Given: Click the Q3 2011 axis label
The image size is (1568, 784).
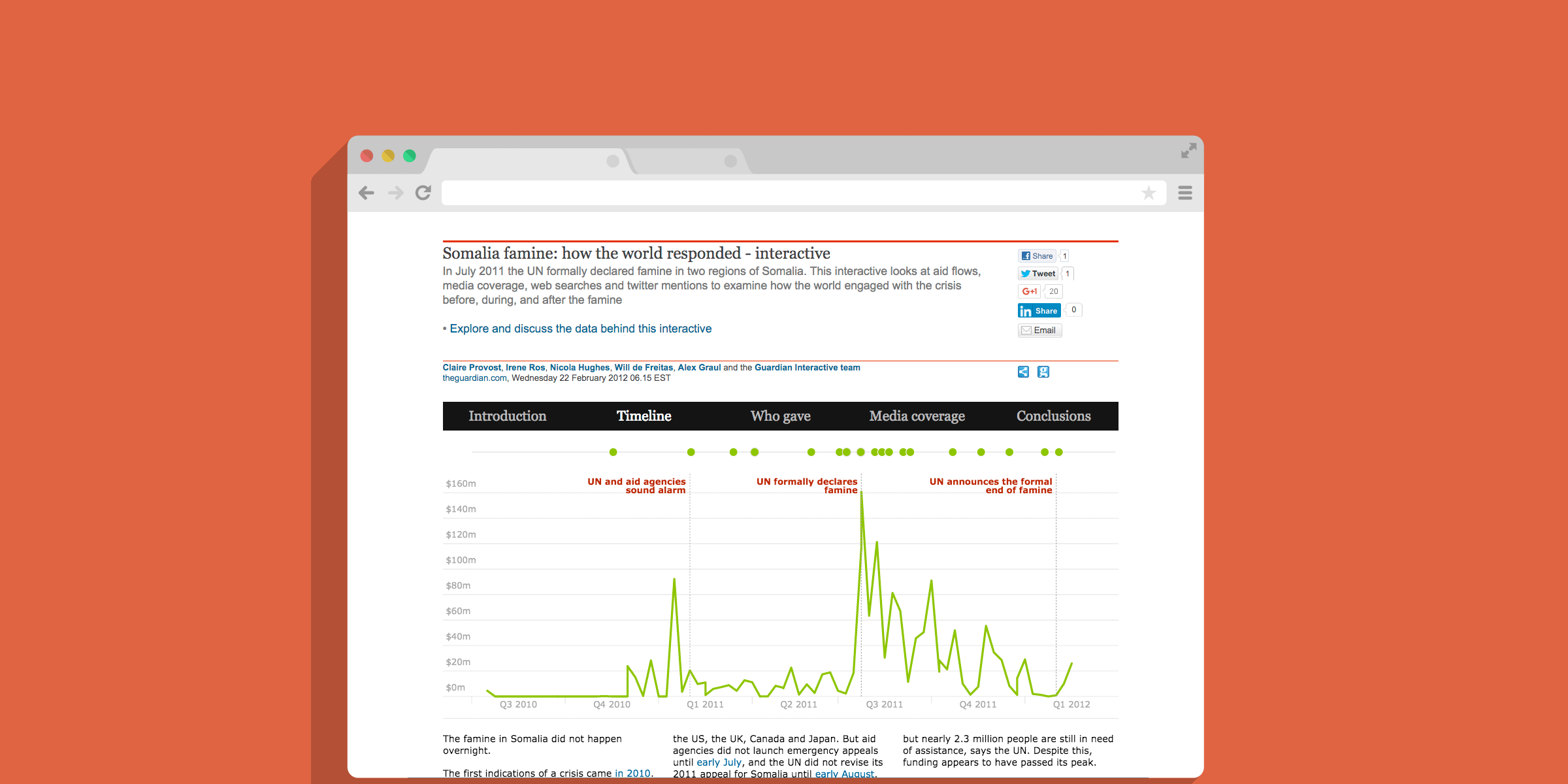Looking at the screenshot, I should [884, 704].
